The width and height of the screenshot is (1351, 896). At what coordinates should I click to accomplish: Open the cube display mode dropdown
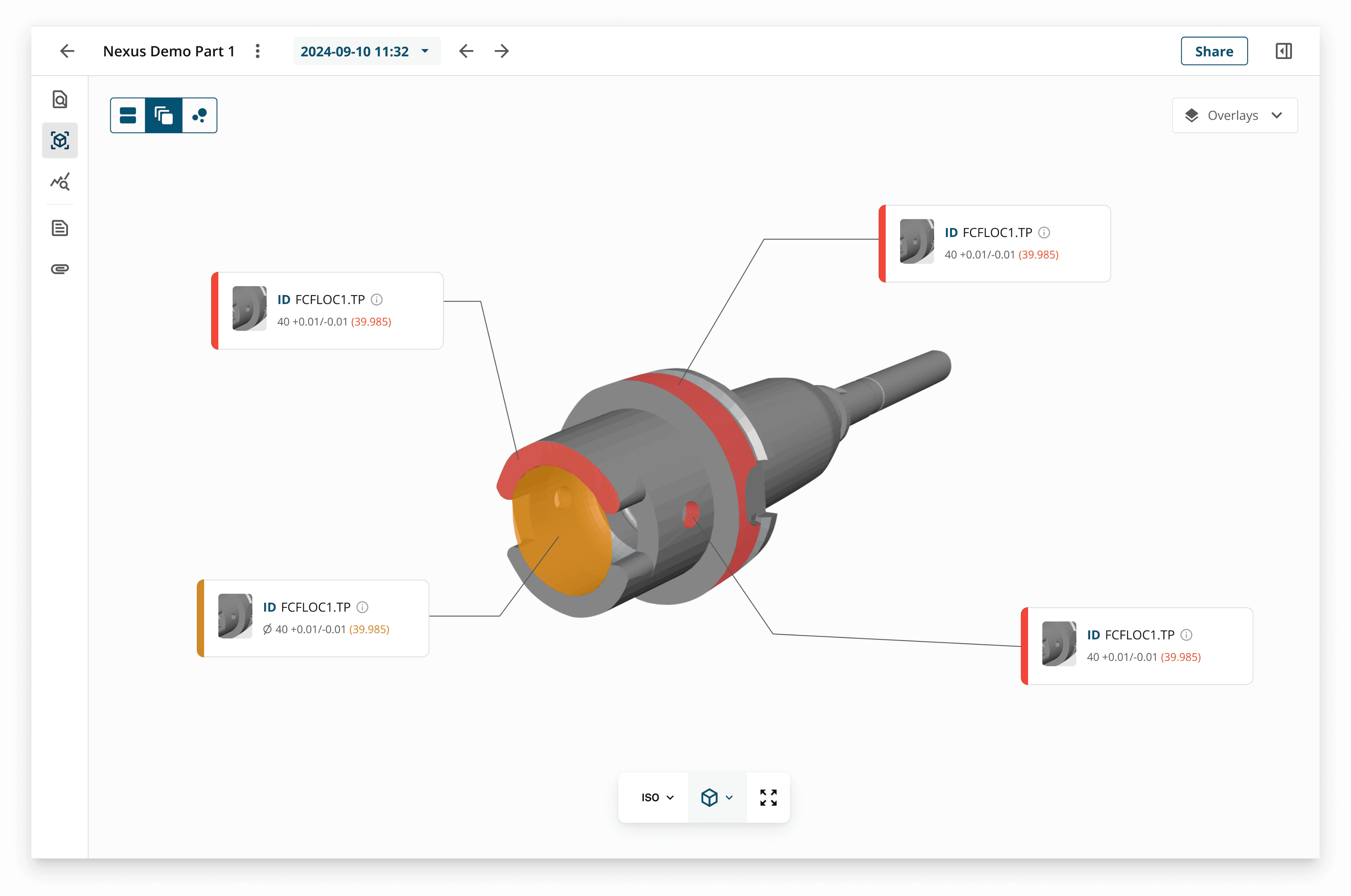point(716,797)
